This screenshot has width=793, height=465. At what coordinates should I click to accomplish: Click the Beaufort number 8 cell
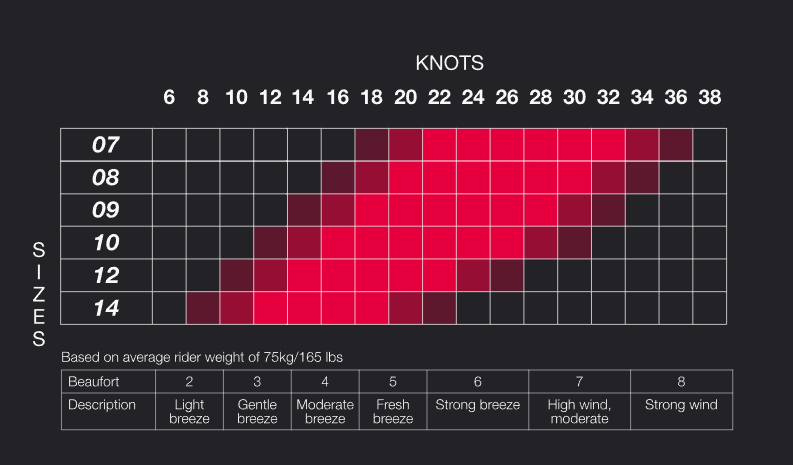click(681, 381)
